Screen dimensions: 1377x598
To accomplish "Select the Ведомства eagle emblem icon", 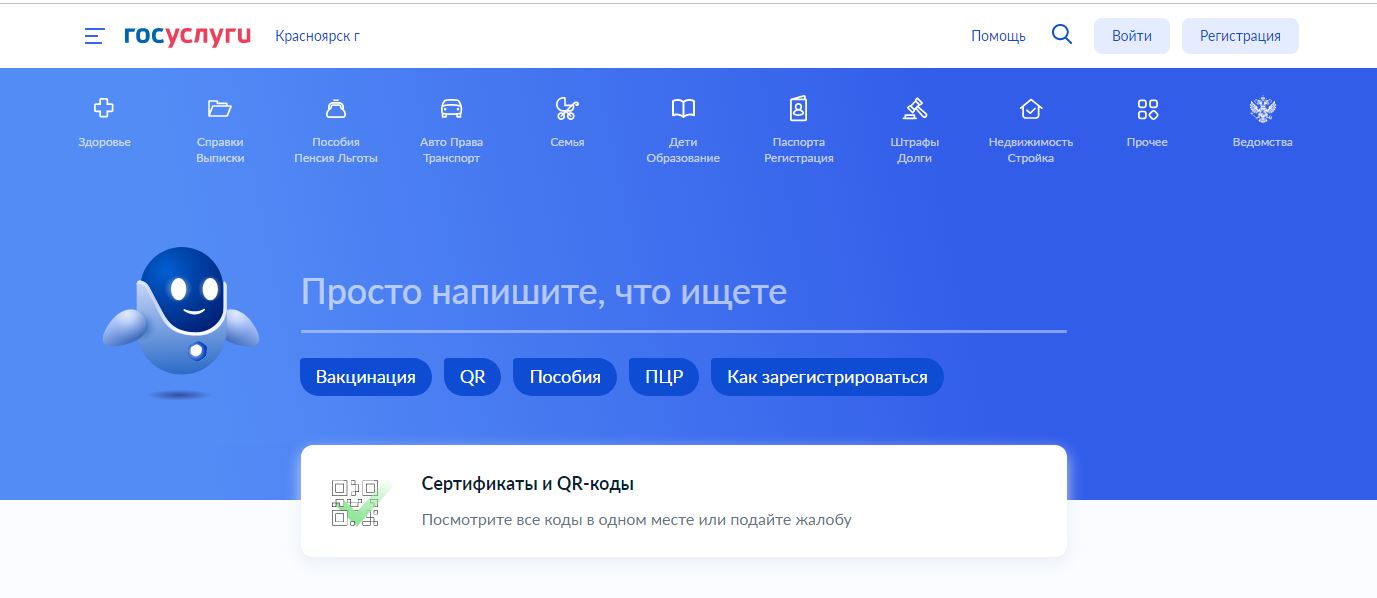I will tap(1262, 108).
